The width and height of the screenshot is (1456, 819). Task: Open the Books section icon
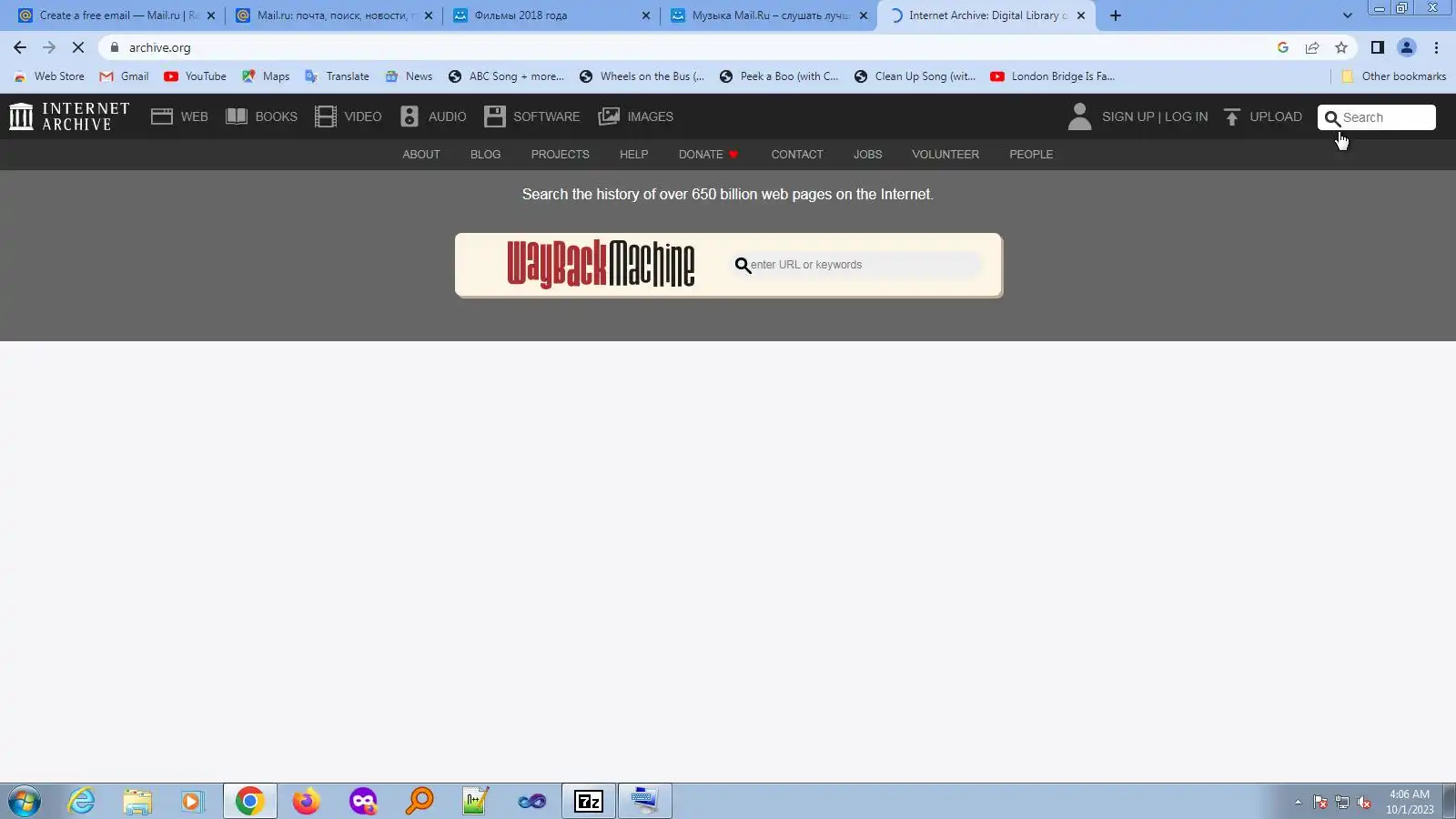[x=237, y=116]
